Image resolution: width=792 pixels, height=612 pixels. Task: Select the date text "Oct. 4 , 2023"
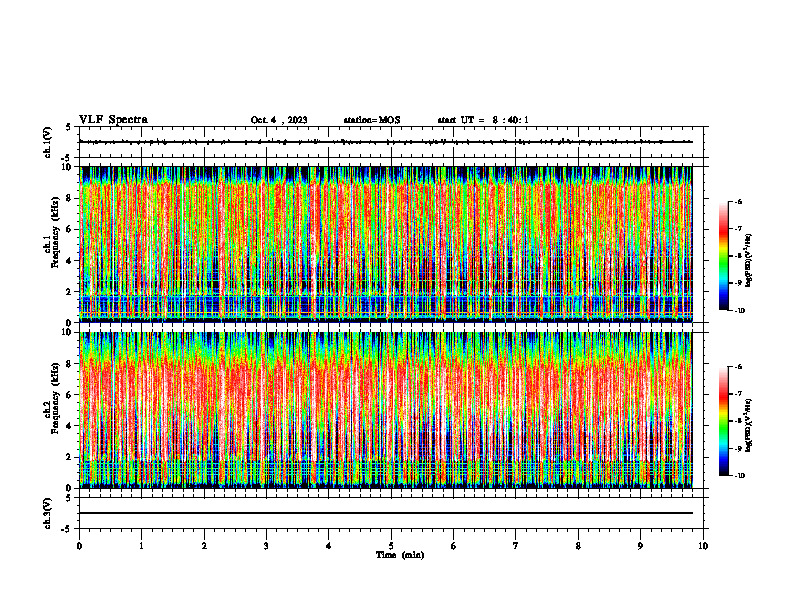(279, 120)
